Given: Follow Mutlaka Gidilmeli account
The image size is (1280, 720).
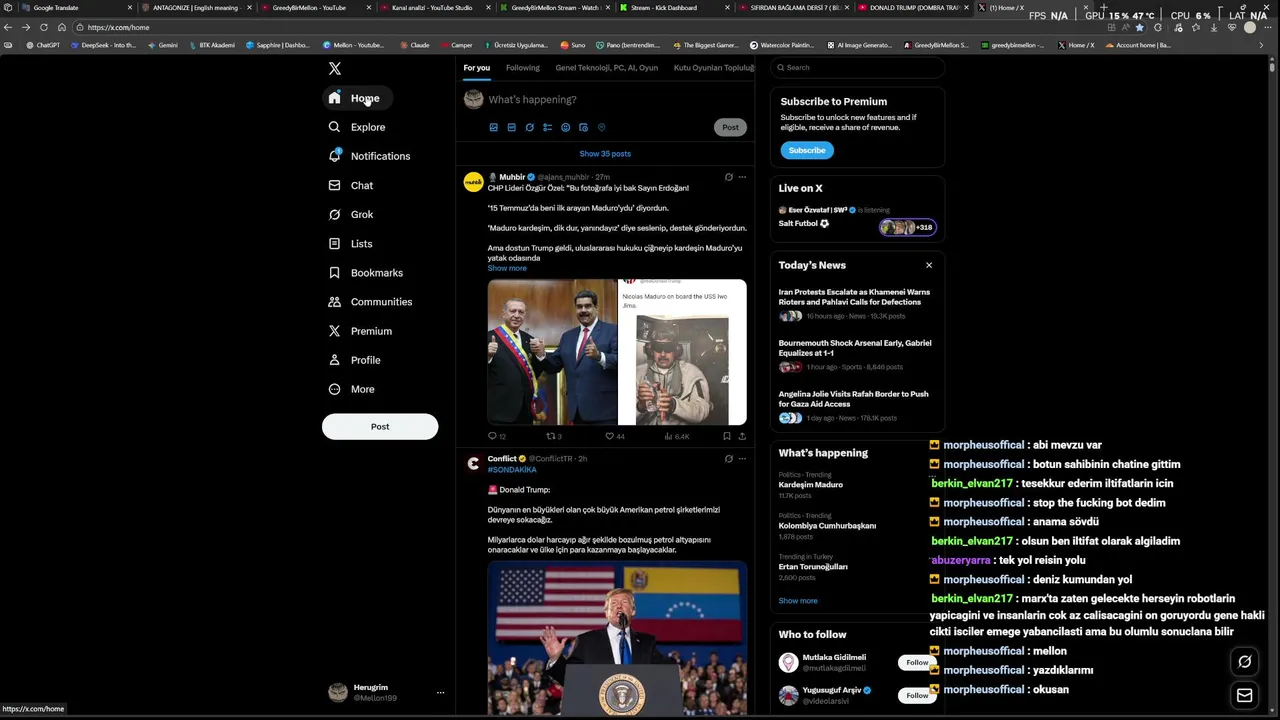Looking at the screenshot, I should coord(916,662).
